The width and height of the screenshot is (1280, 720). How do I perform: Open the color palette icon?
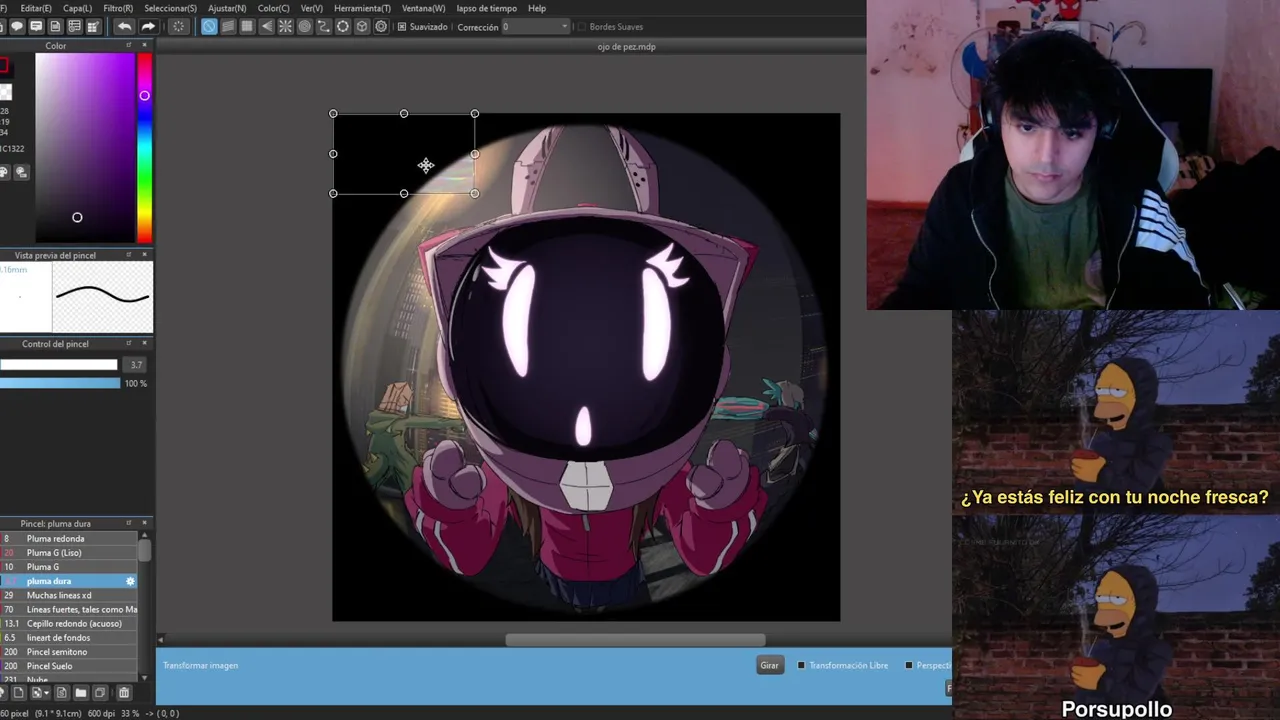point(4,172)
